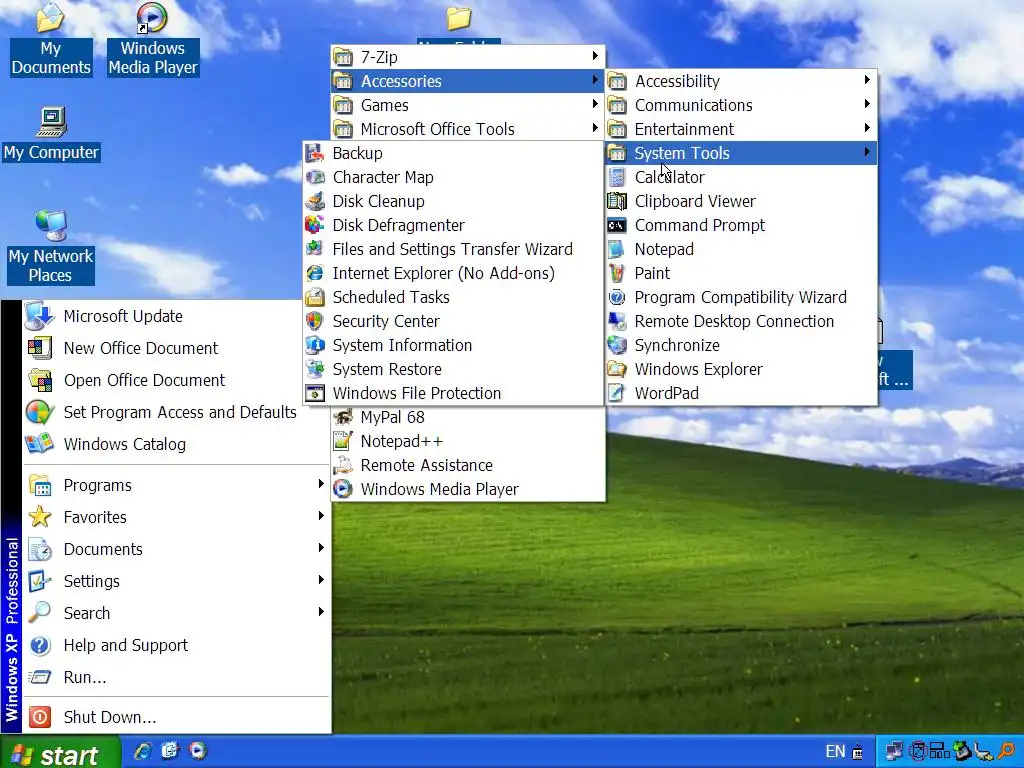The width and height of the screenshot is (1024, 768).
Task: Launch Calculator from Accessories
Action: point(741,178)
